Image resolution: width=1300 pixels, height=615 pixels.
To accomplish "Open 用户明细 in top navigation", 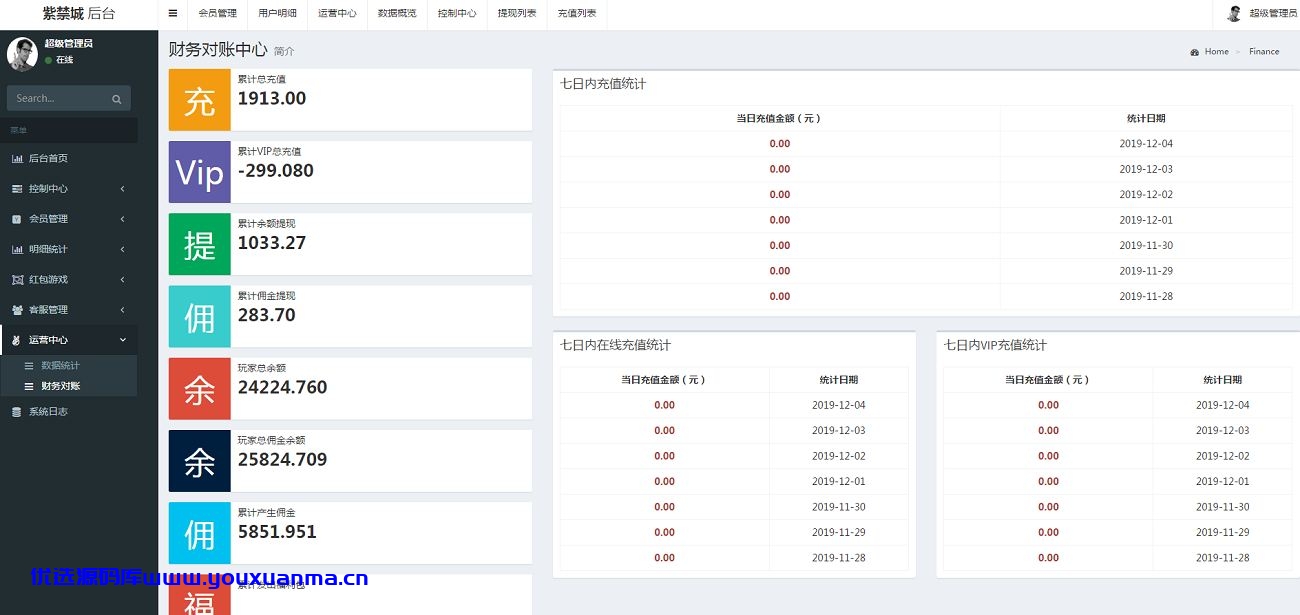I will point(277,13).
